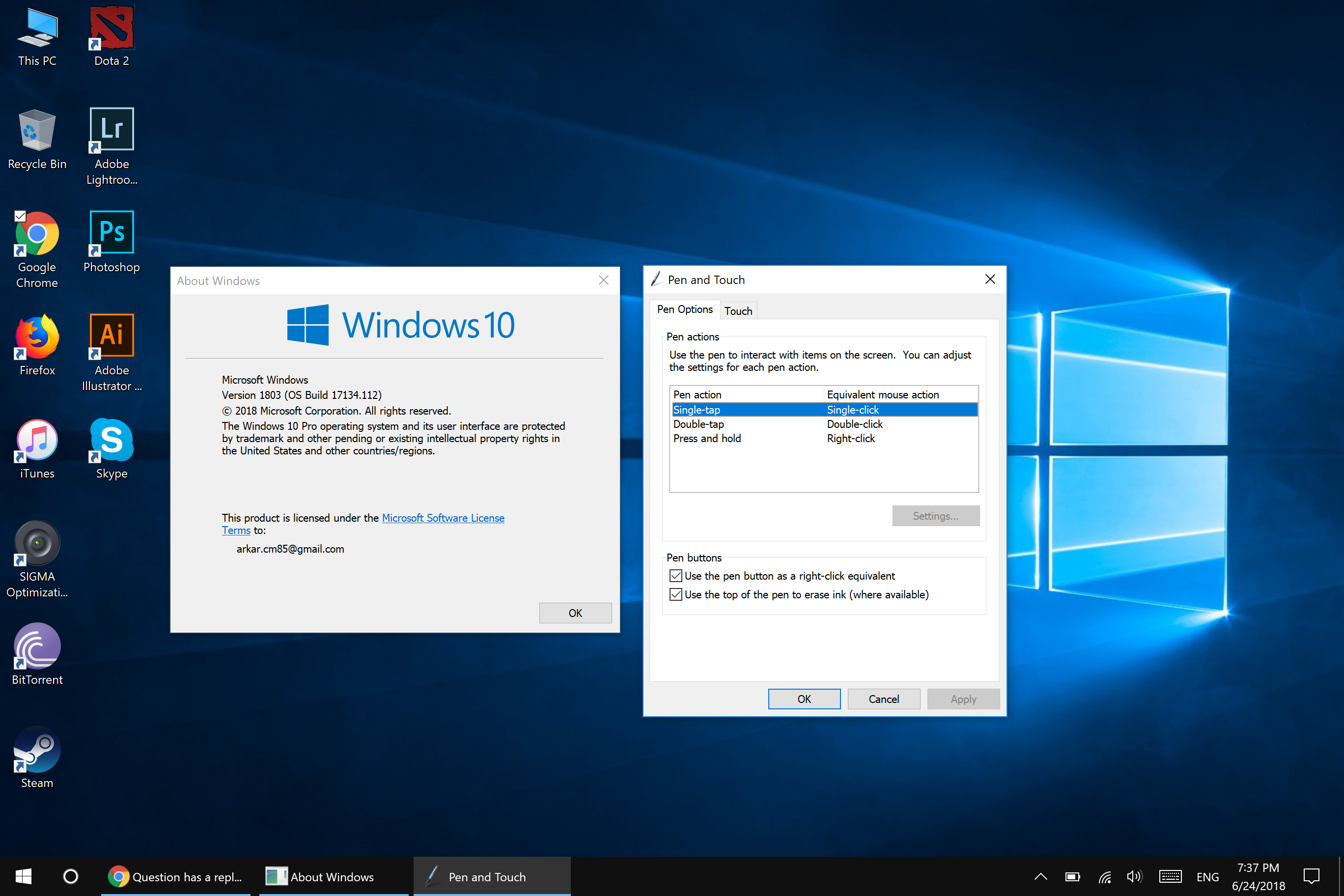This screenshot has height=896, width=1344.
Task: Open the Wi-Fi network flyout
Action: point(1105,876)
